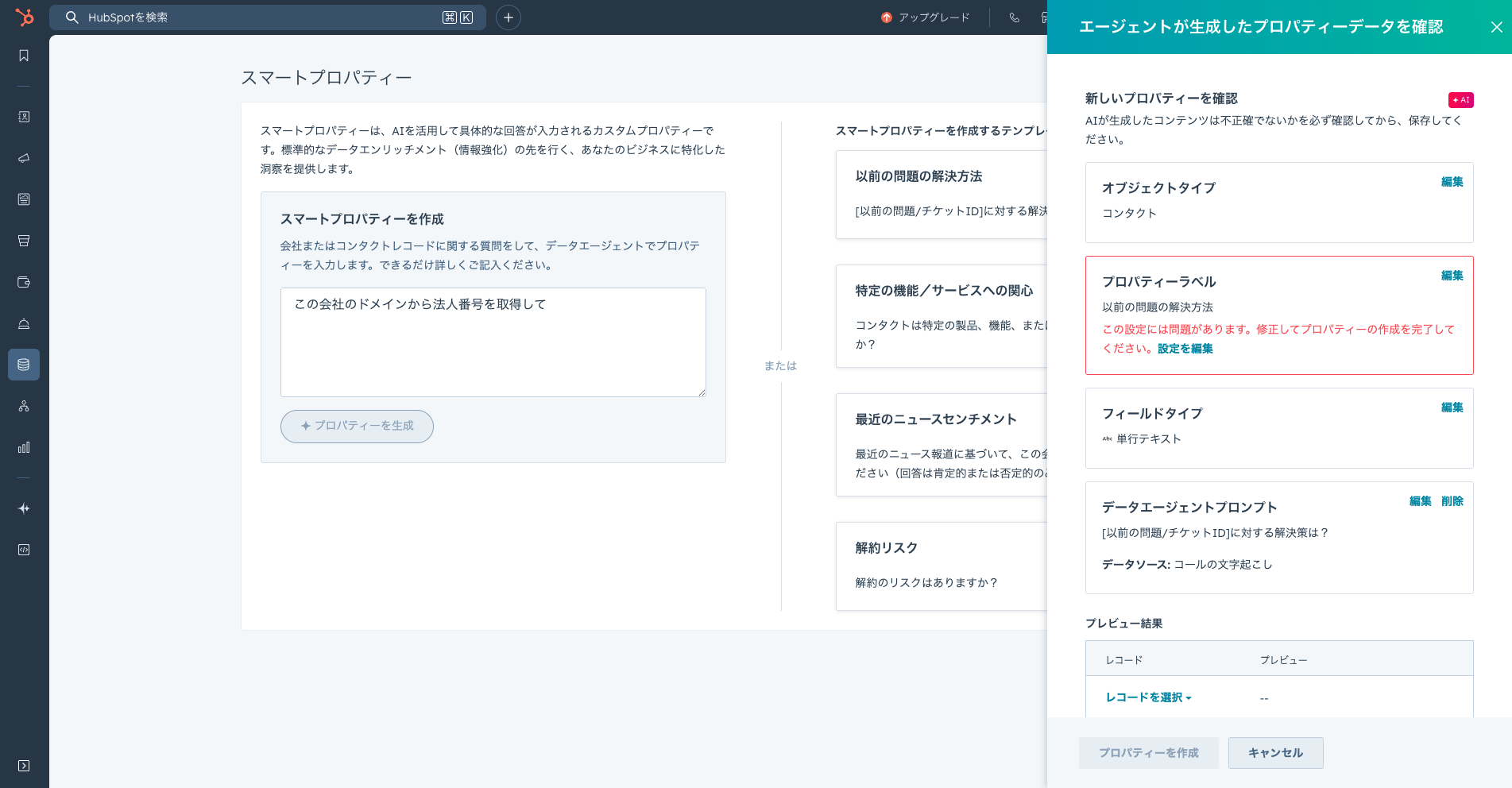Delete the データエージェントプロンプト

click(1452, 501)
